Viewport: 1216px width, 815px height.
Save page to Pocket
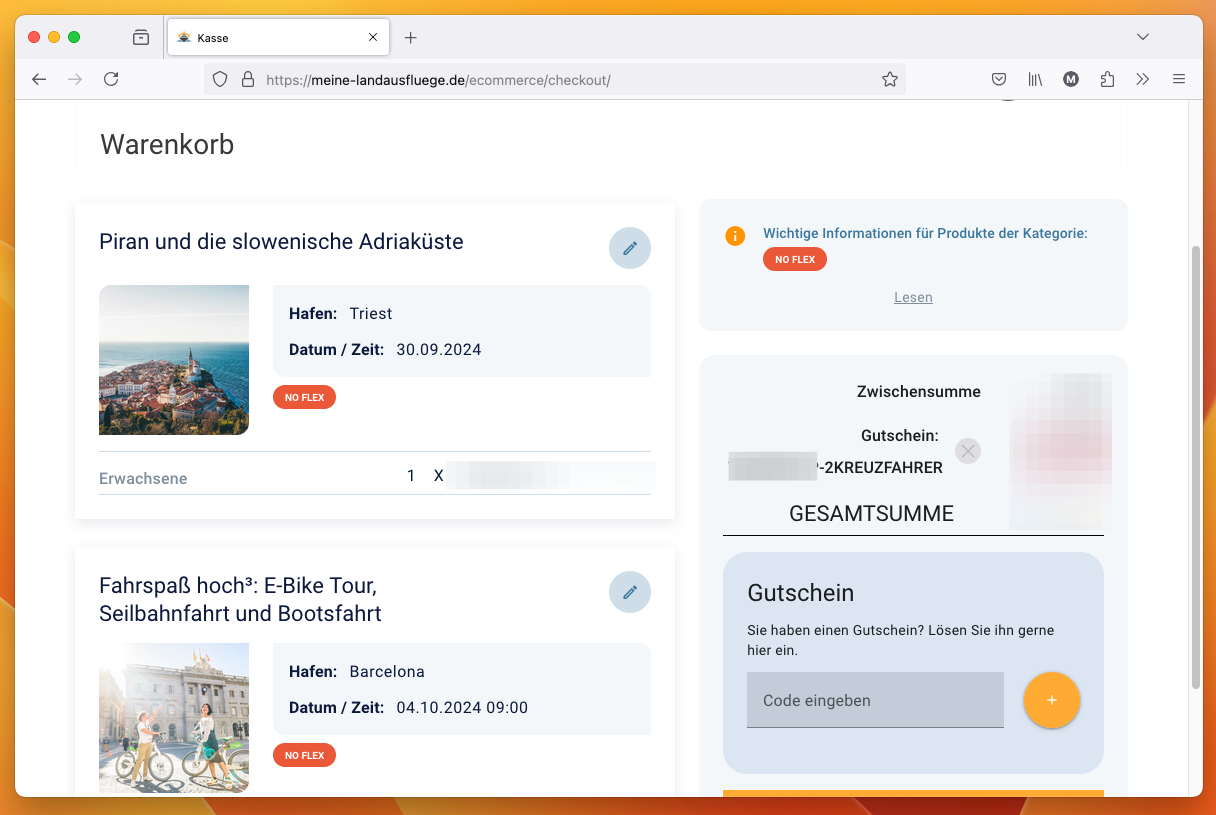click(999, 80)
